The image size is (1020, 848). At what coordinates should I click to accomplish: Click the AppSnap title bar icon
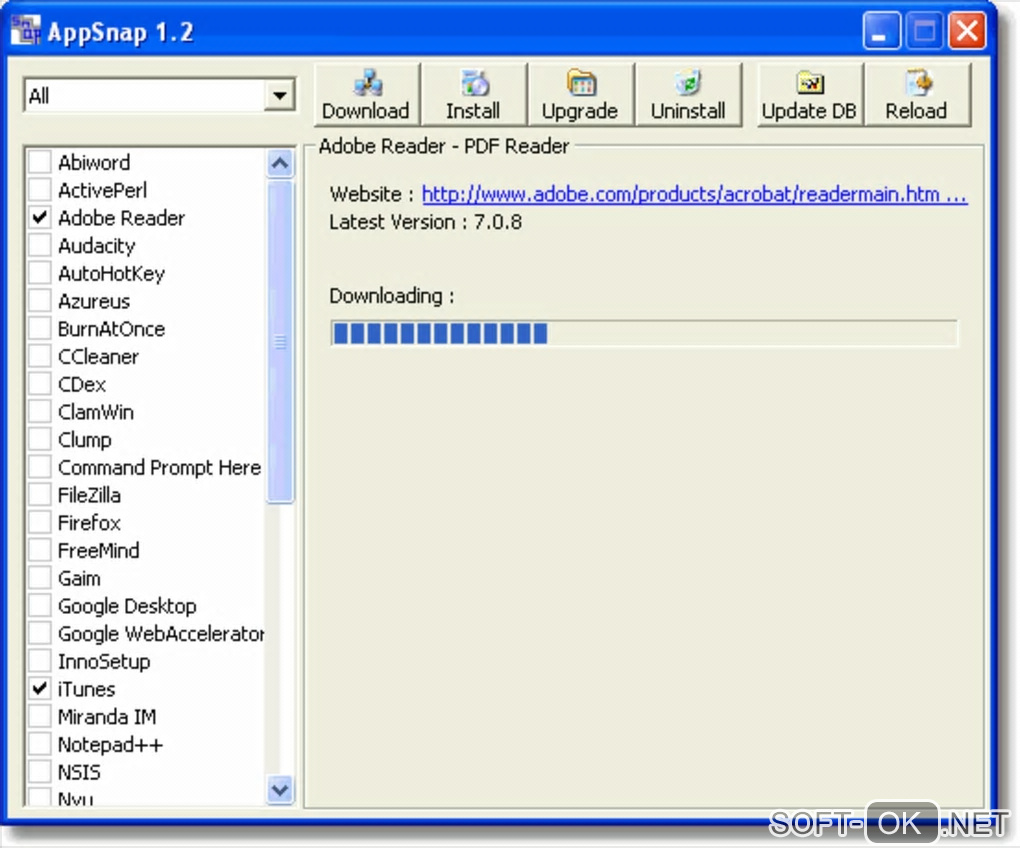click(25, 30)
